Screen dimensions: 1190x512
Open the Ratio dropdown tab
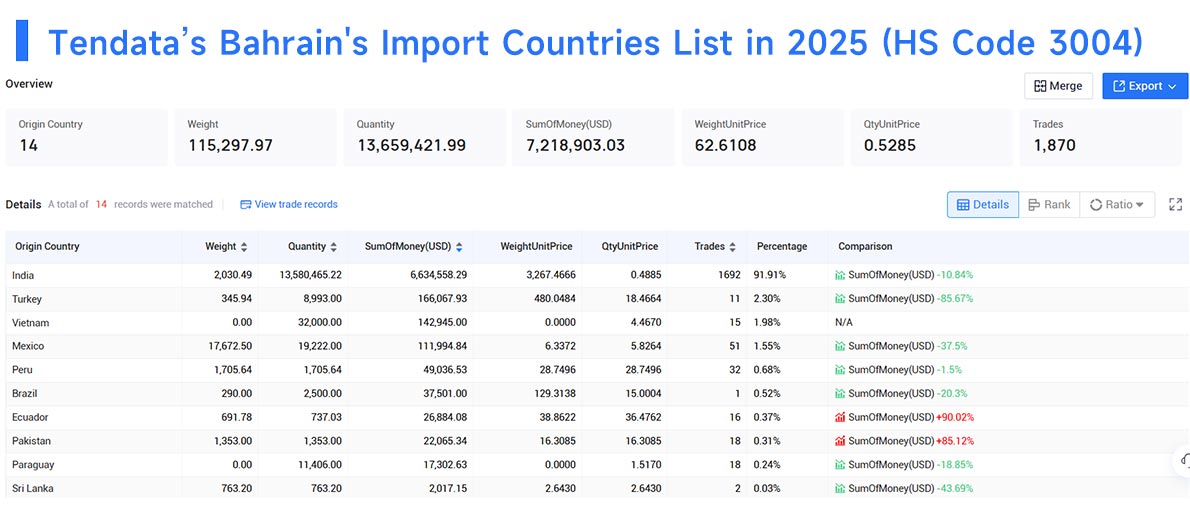[x=1116, y=204]
